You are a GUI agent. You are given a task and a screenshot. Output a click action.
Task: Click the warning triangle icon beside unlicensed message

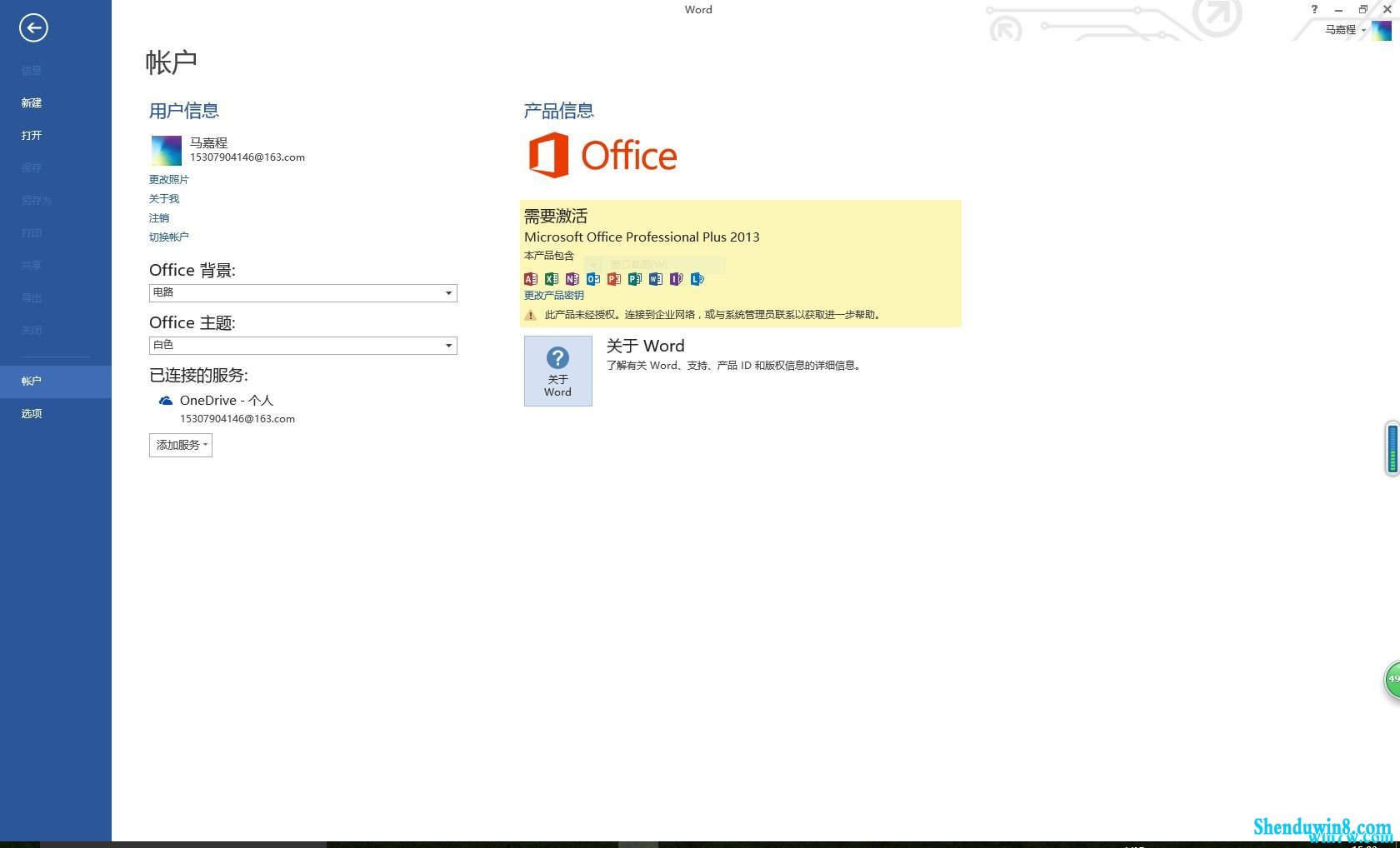tap(530, 315)
